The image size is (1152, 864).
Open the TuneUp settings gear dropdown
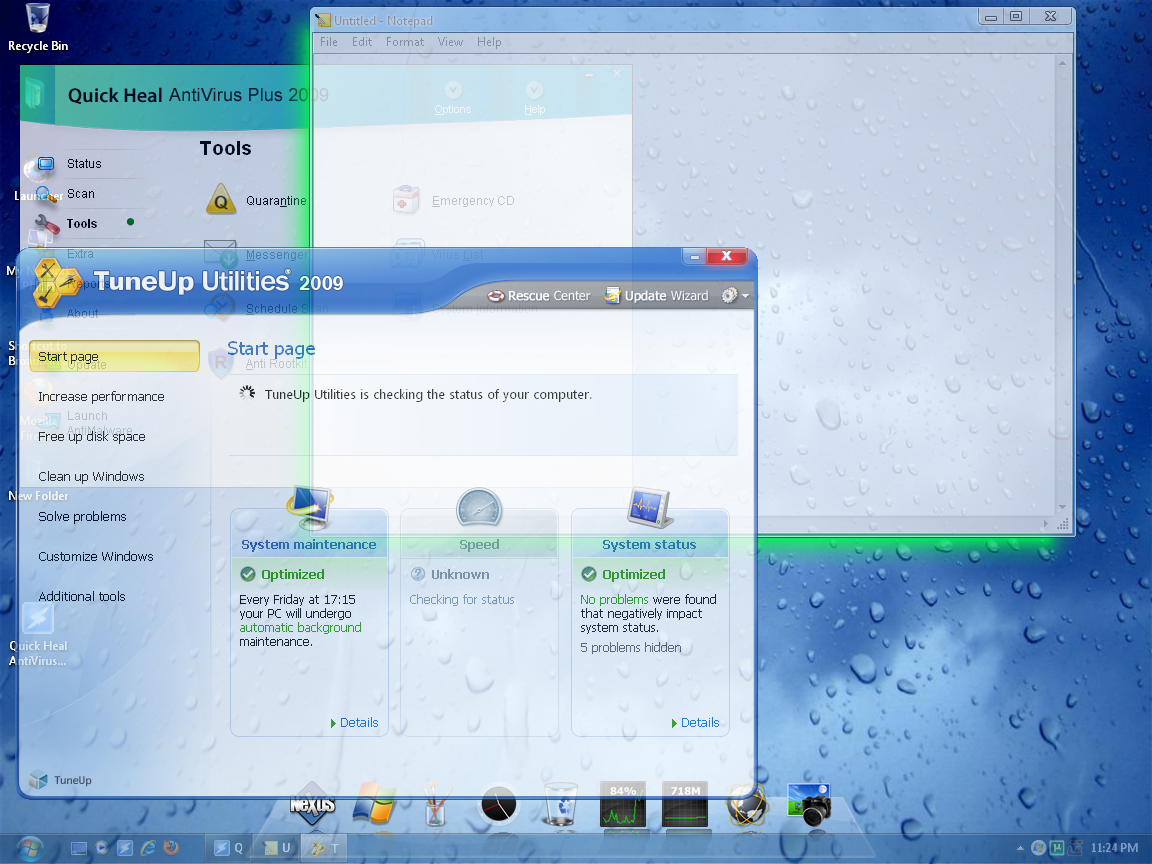point(735,295)
